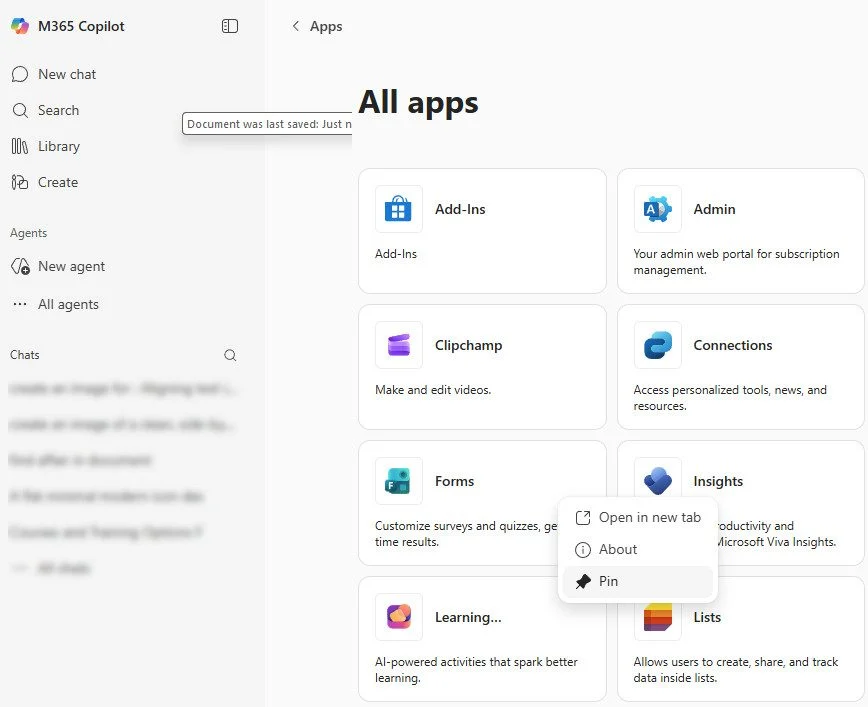
Task: Click the open-external icon in context menu
Action: coord(583,518)
